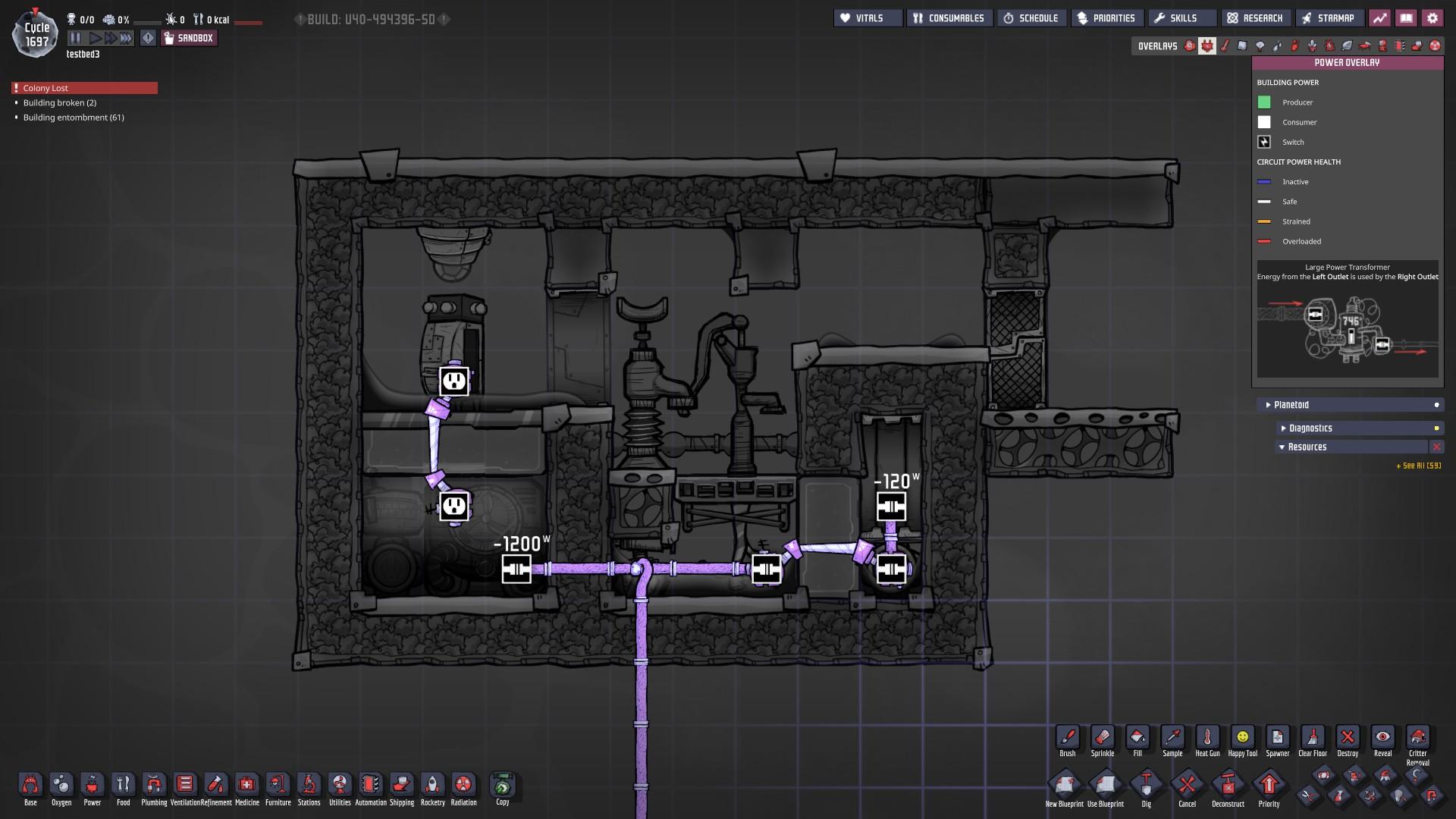Expand the Diagnostics section
This screenshot has height=819, width=1456.
(x=1310, y=428)
